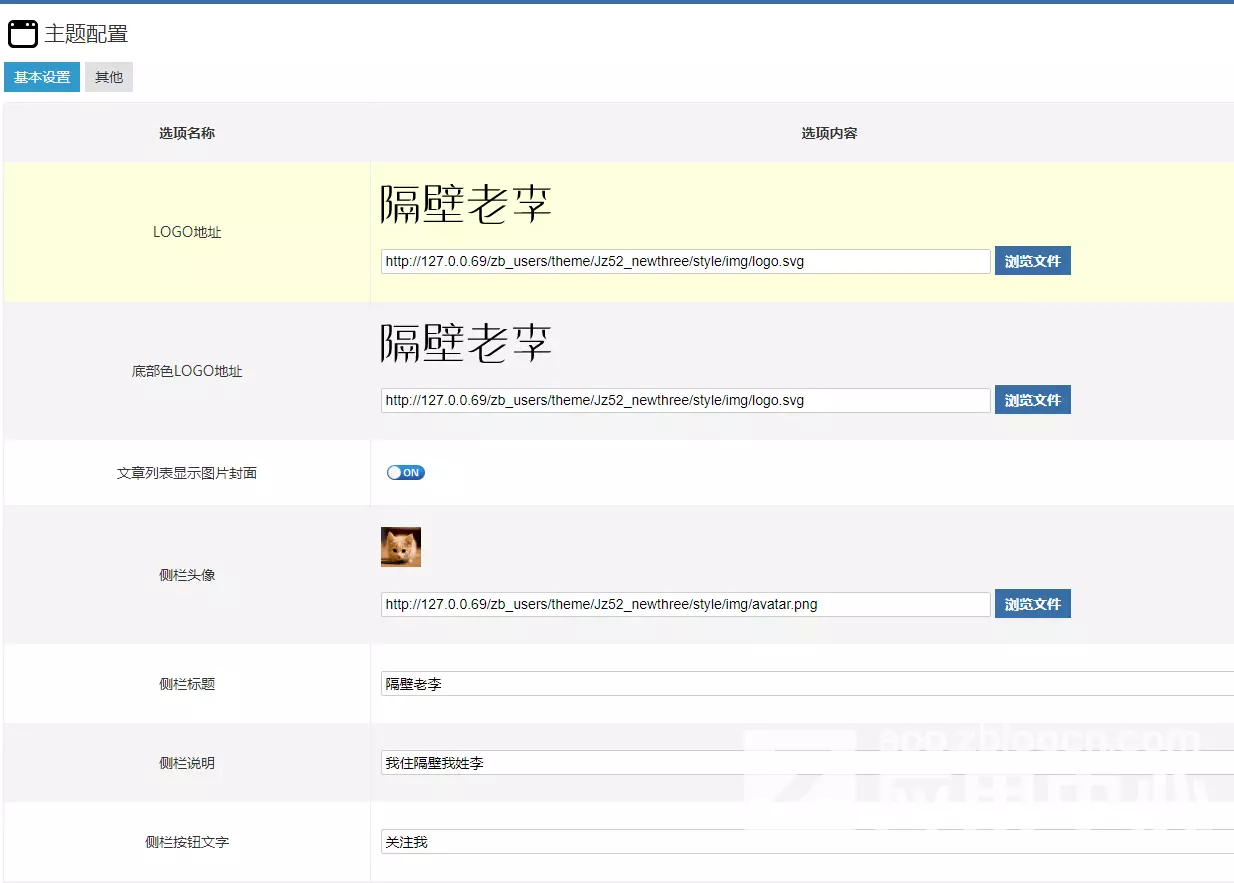This screenshot has height=883, width=1234.
Task: Select the 底部色LOGO地址 URL text field
Action: pos(685,400)
